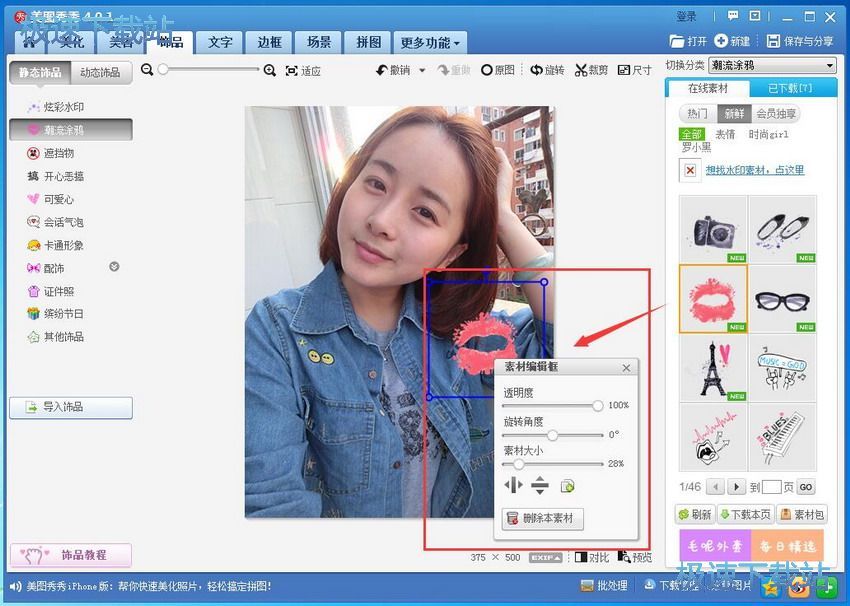850x606 pixels.
Task: Click the 撤销 undo button
Action: tap(393, 70)
